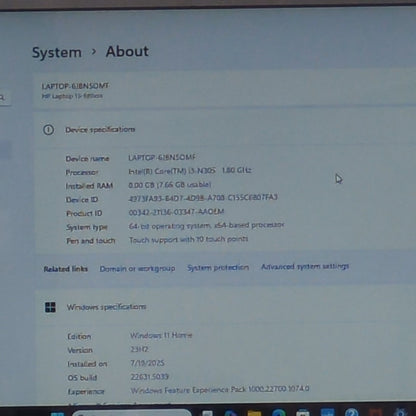Screen dimensions: 416x416
Task: Click the Device ID value text
Action: tap(203, 198)
